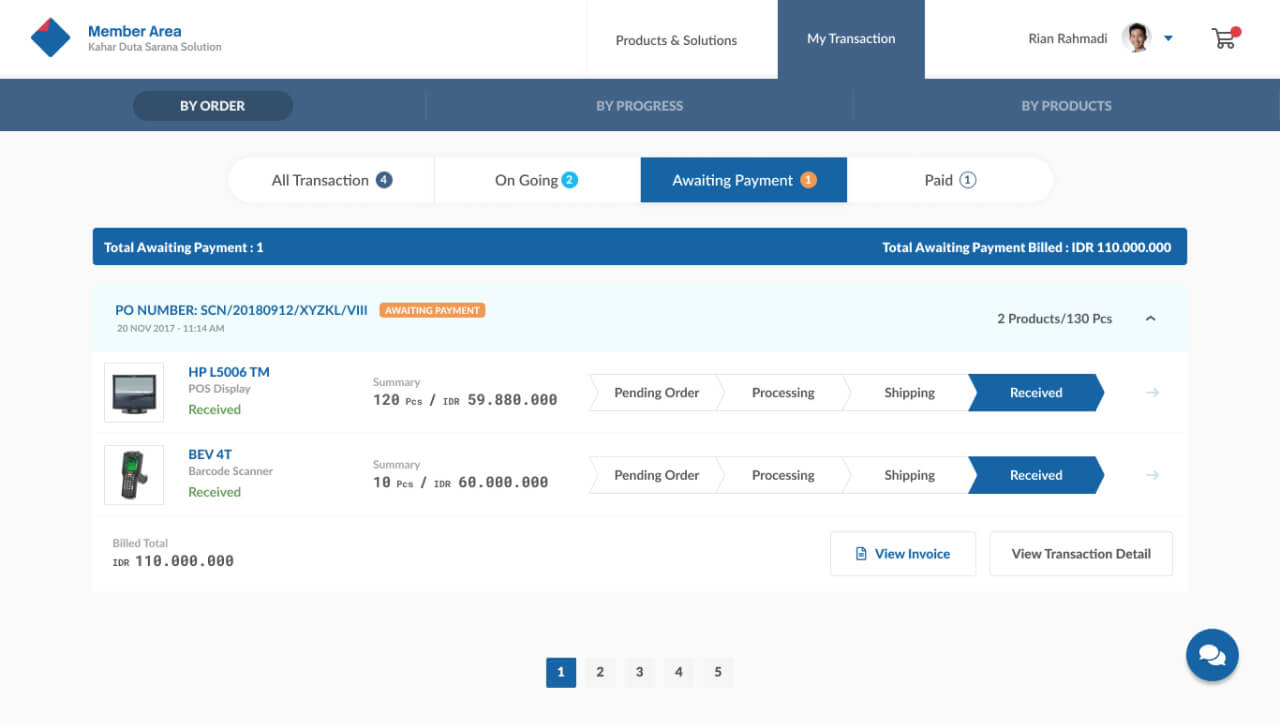Image resolution: width=1280 pixels, height=725 pixels.
Task: Go to page 3 in pagination
Action: coord(639,672)
